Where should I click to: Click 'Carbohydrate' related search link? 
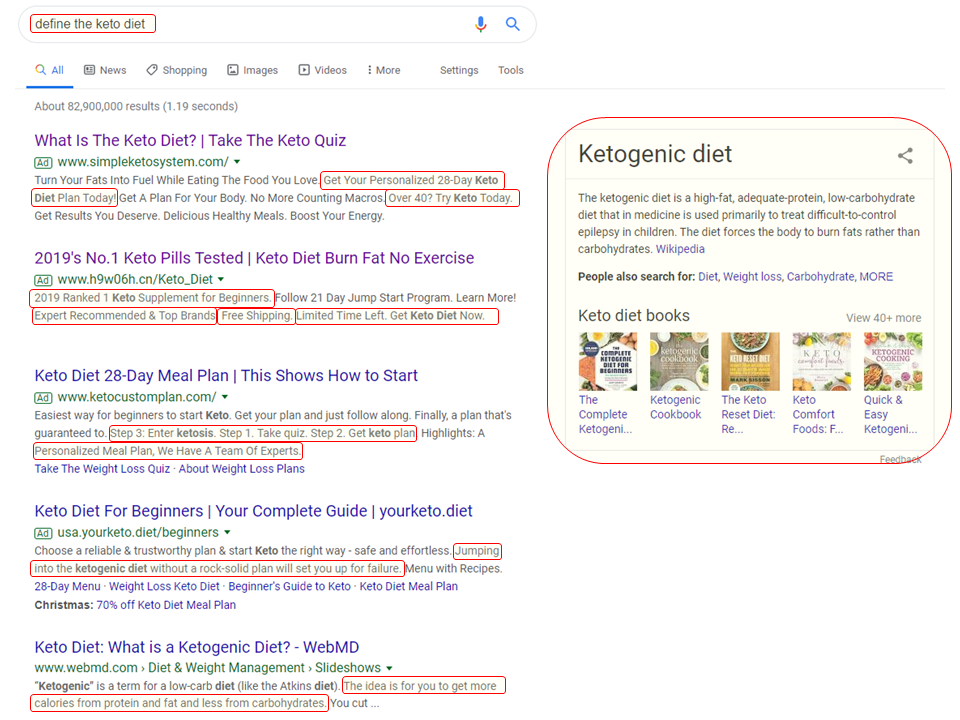click(x=820, y=277)
